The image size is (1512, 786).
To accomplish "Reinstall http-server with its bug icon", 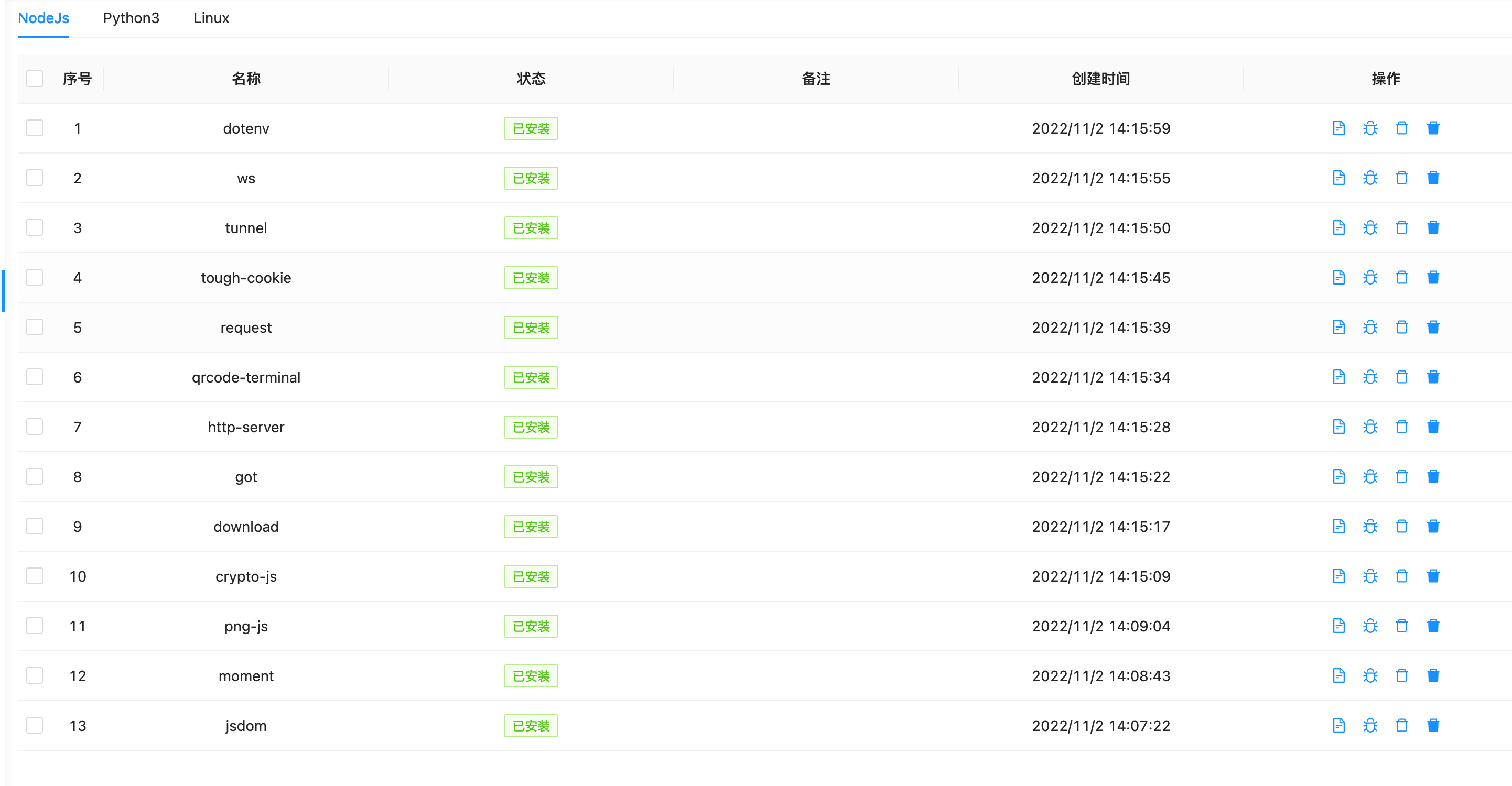I will [1370, 427].
